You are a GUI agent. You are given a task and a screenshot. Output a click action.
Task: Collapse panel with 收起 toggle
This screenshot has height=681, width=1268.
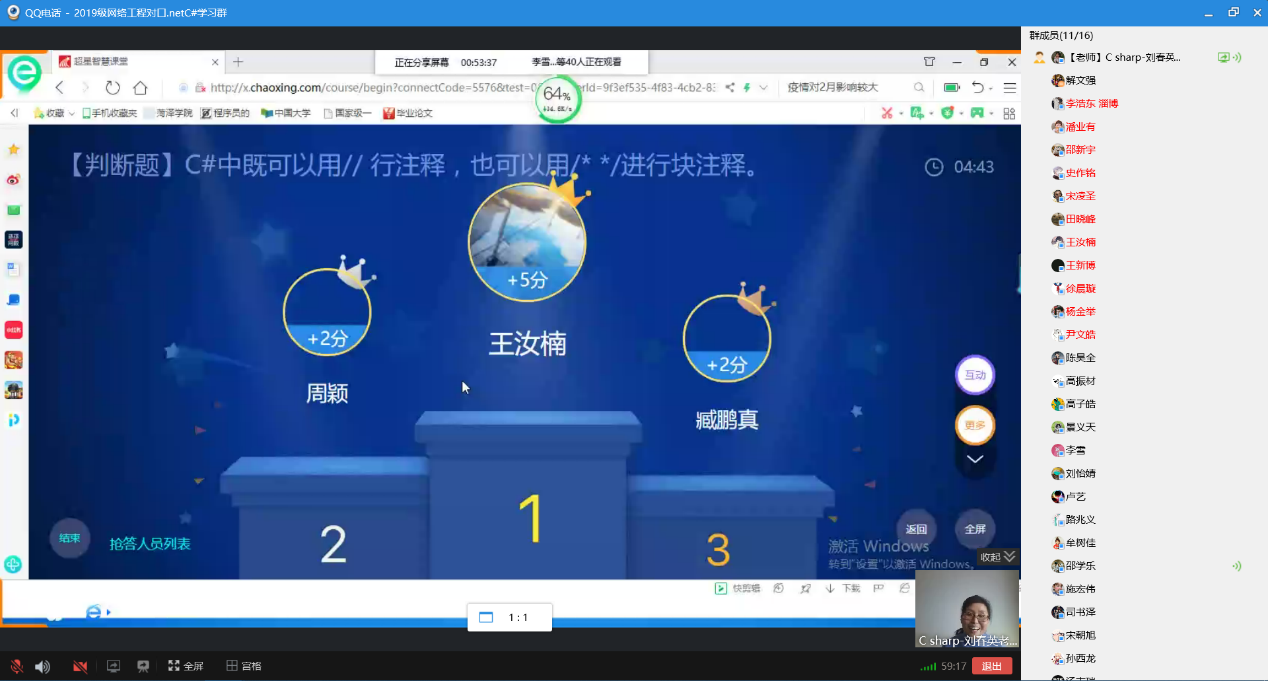pos(997,557)
